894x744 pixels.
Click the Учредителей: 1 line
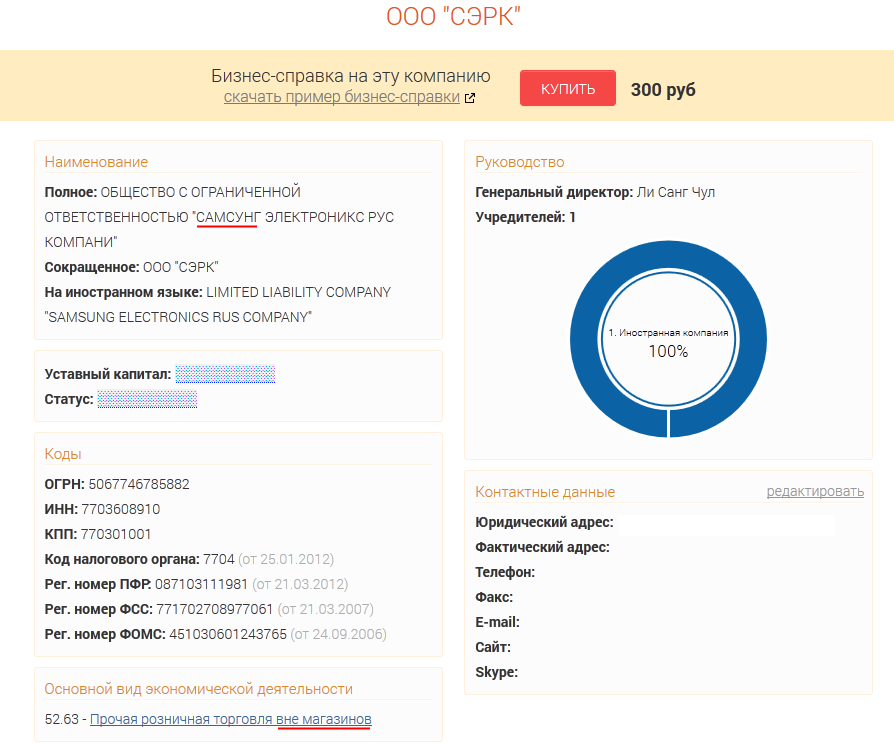pos(525,217)
